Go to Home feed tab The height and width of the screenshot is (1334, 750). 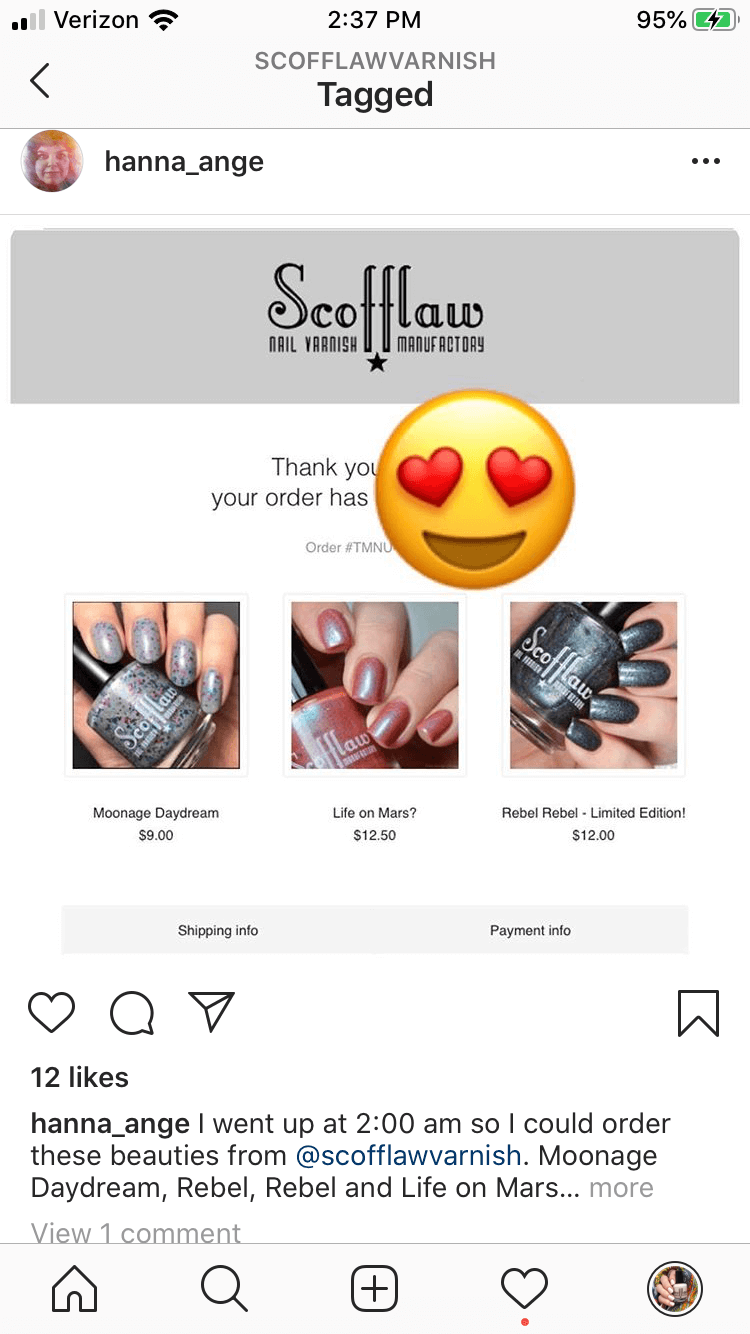(x=75, y=1288)
